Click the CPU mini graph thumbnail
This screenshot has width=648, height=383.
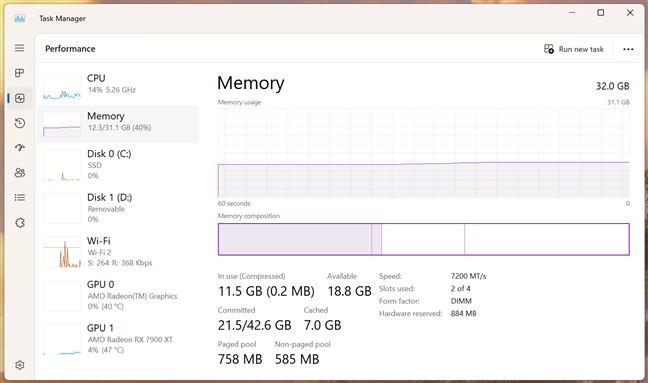coord(62,87)
